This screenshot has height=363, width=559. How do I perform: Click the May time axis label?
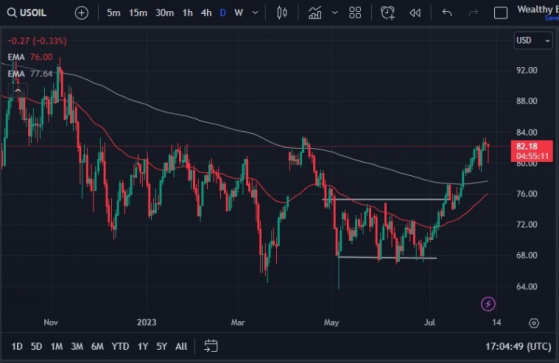331,322
